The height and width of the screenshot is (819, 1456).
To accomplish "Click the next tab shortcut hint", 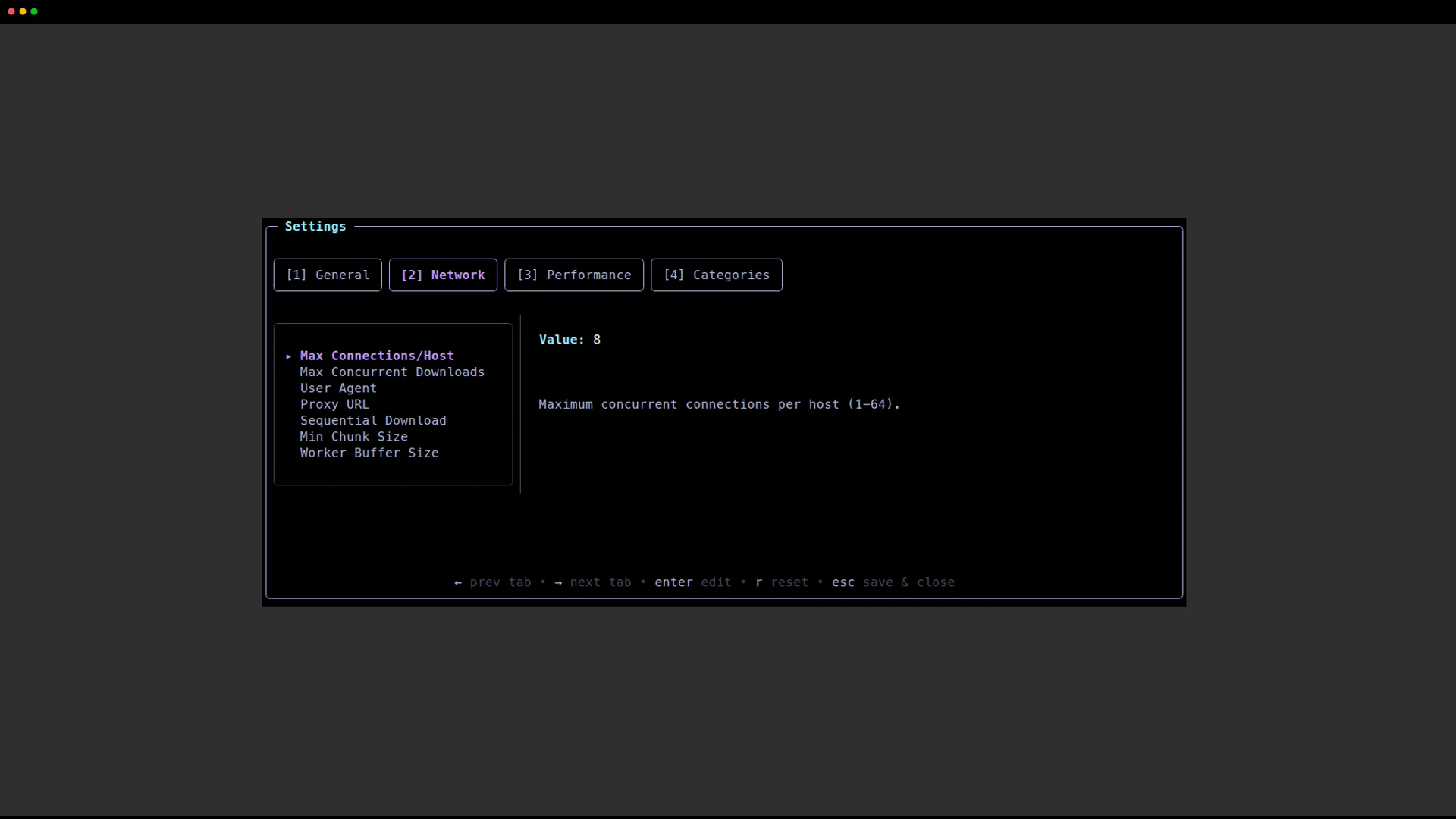I will pyautogui.click(x=593, y=582).
